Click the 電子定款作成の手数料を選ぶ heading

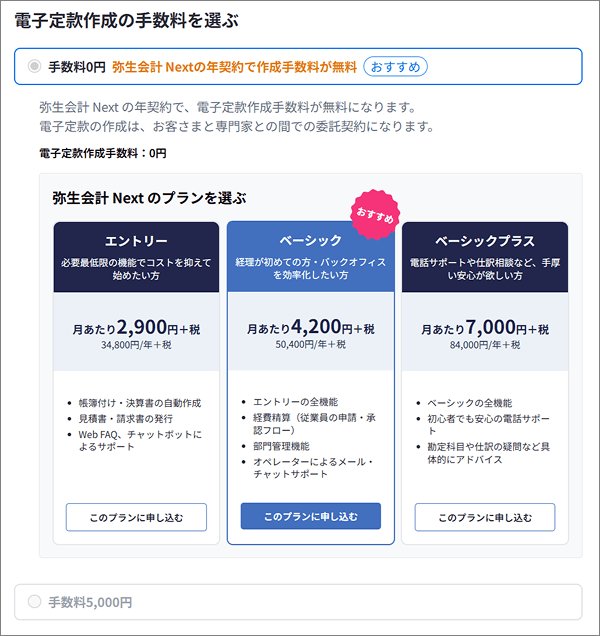[x=139, y=19]
